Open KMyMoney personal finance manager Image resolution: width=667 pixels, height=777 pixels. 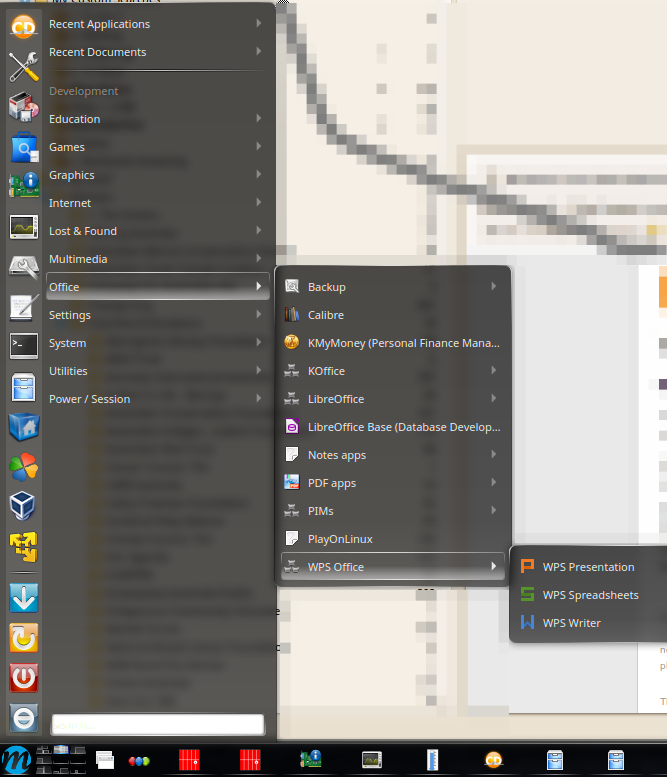click(403, 343)
